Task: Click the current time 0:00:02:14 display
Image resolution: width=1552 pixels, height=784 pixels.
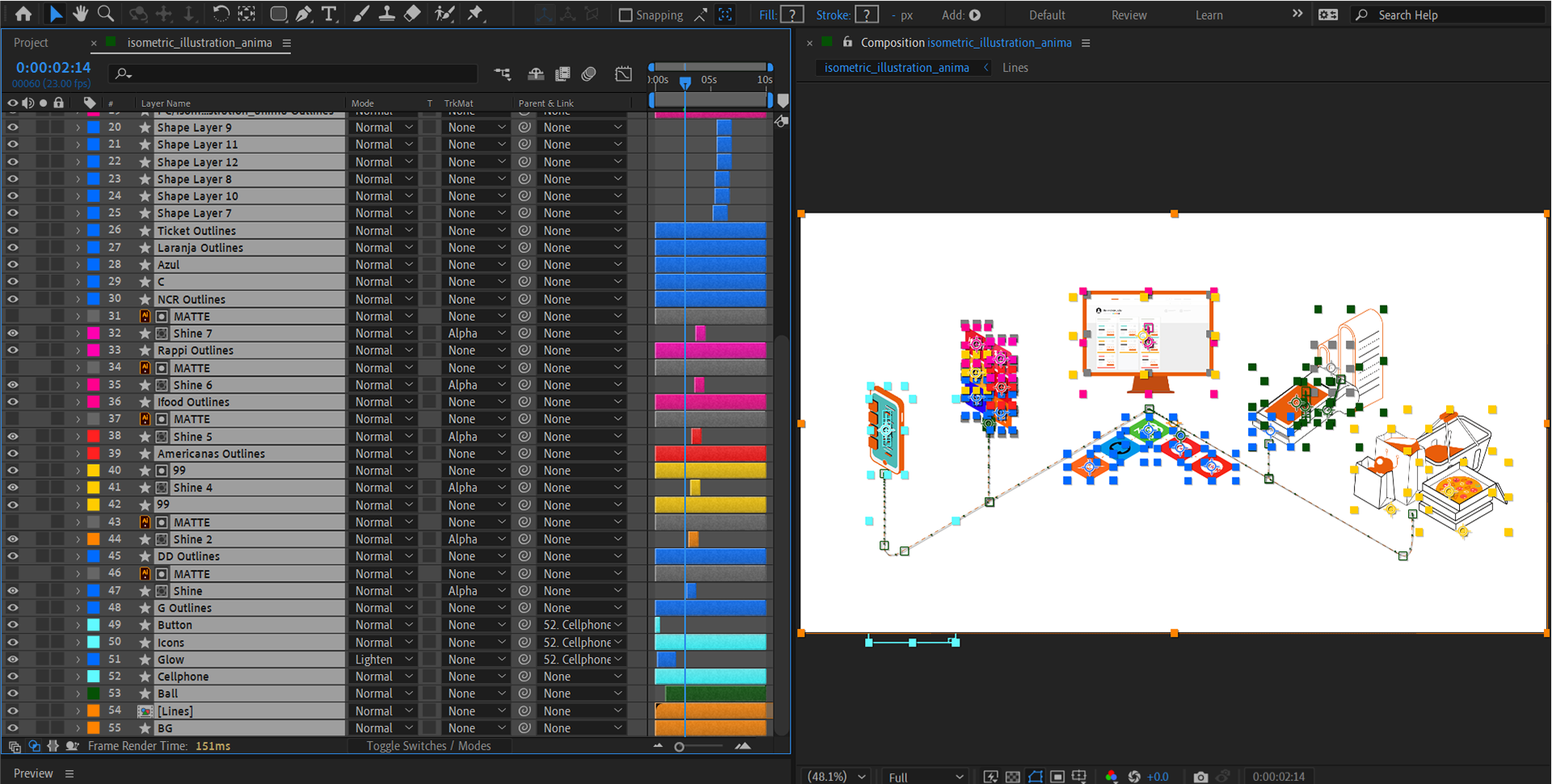Action: [53, 68]
